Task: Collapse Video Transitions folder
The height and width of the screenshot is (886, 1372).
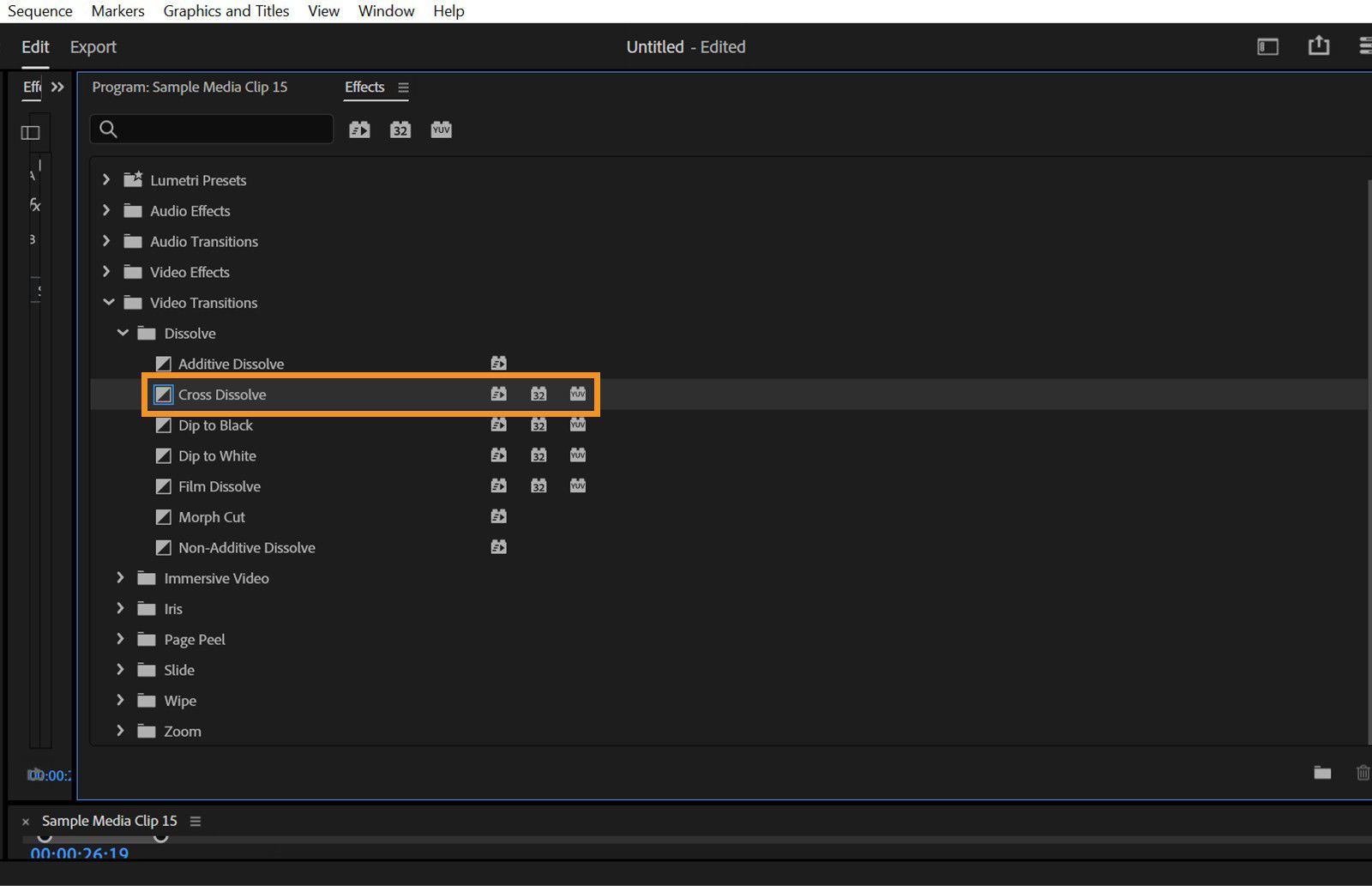Action: coord(108,302)
